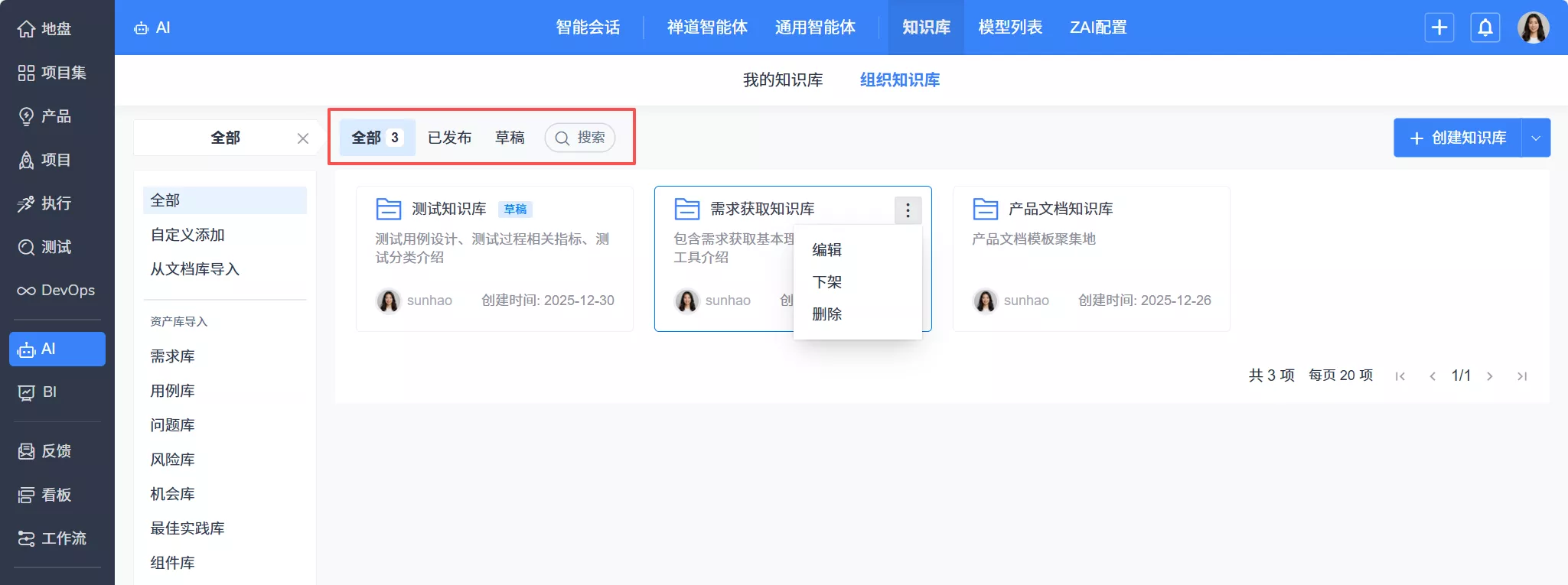Select 需求库 in the asset library list
1568x585 pixels.
172,356
